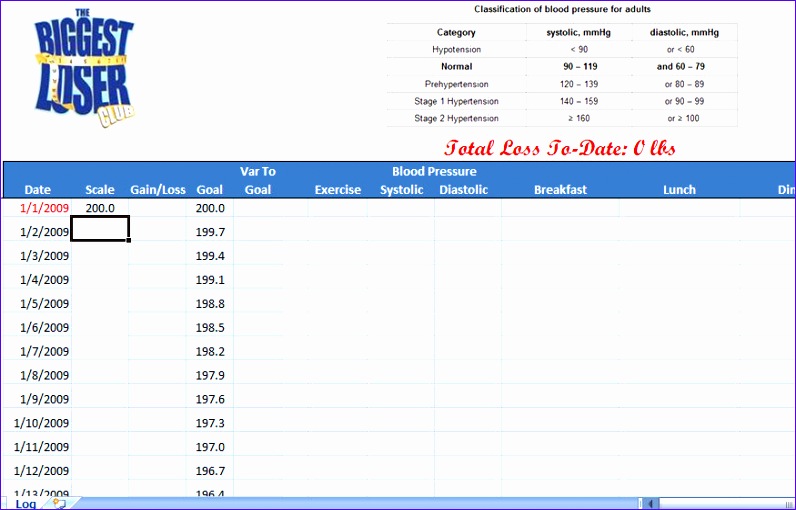Click the horizontal scrollbar track
This screenshot has height=510, width=796.
click(726, 504)
